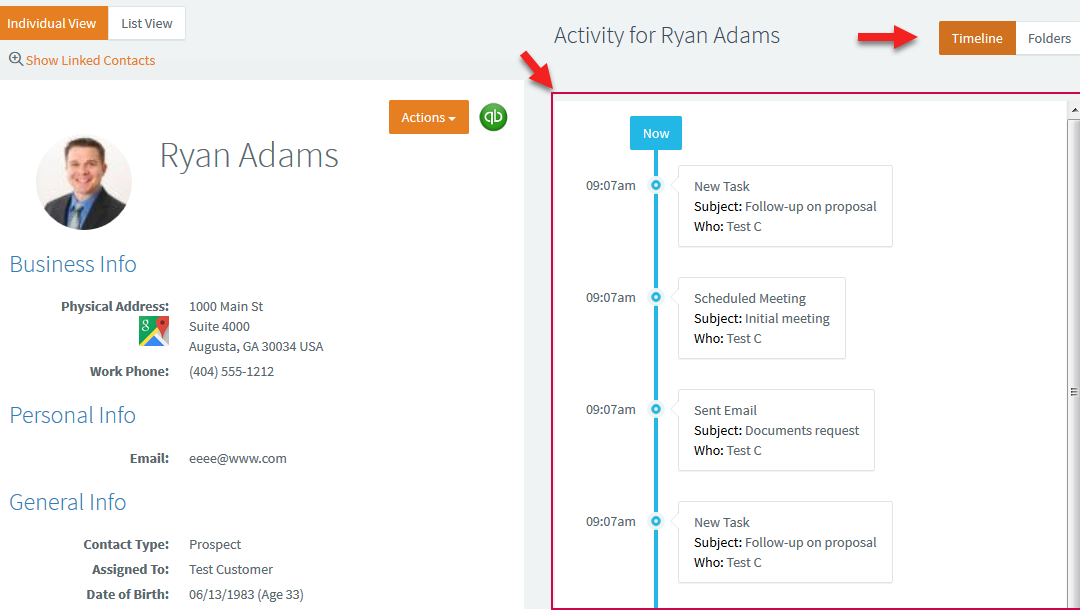
Task: Keep Timeline view active by clicking Timeline
Action: pos(977,38)
